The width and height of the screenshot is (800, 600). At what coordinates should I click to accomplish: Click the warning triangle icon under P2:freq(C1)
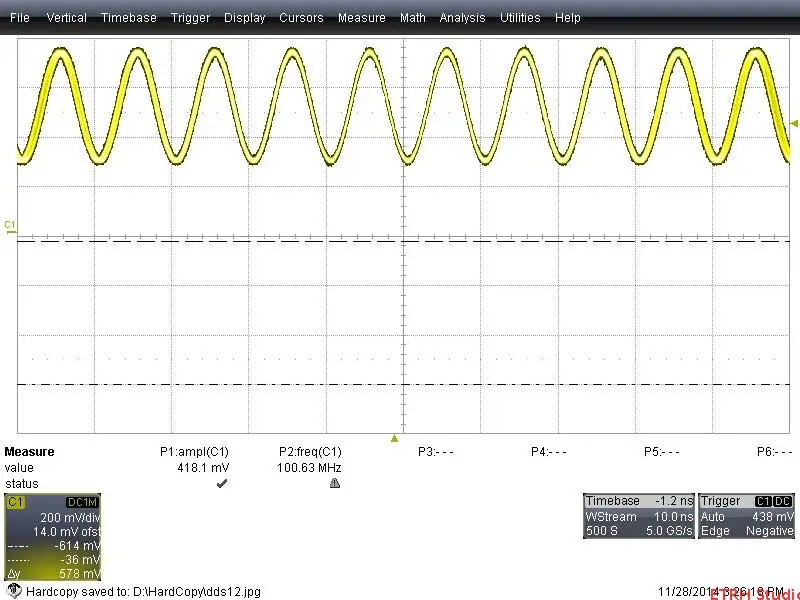[335, 483]
